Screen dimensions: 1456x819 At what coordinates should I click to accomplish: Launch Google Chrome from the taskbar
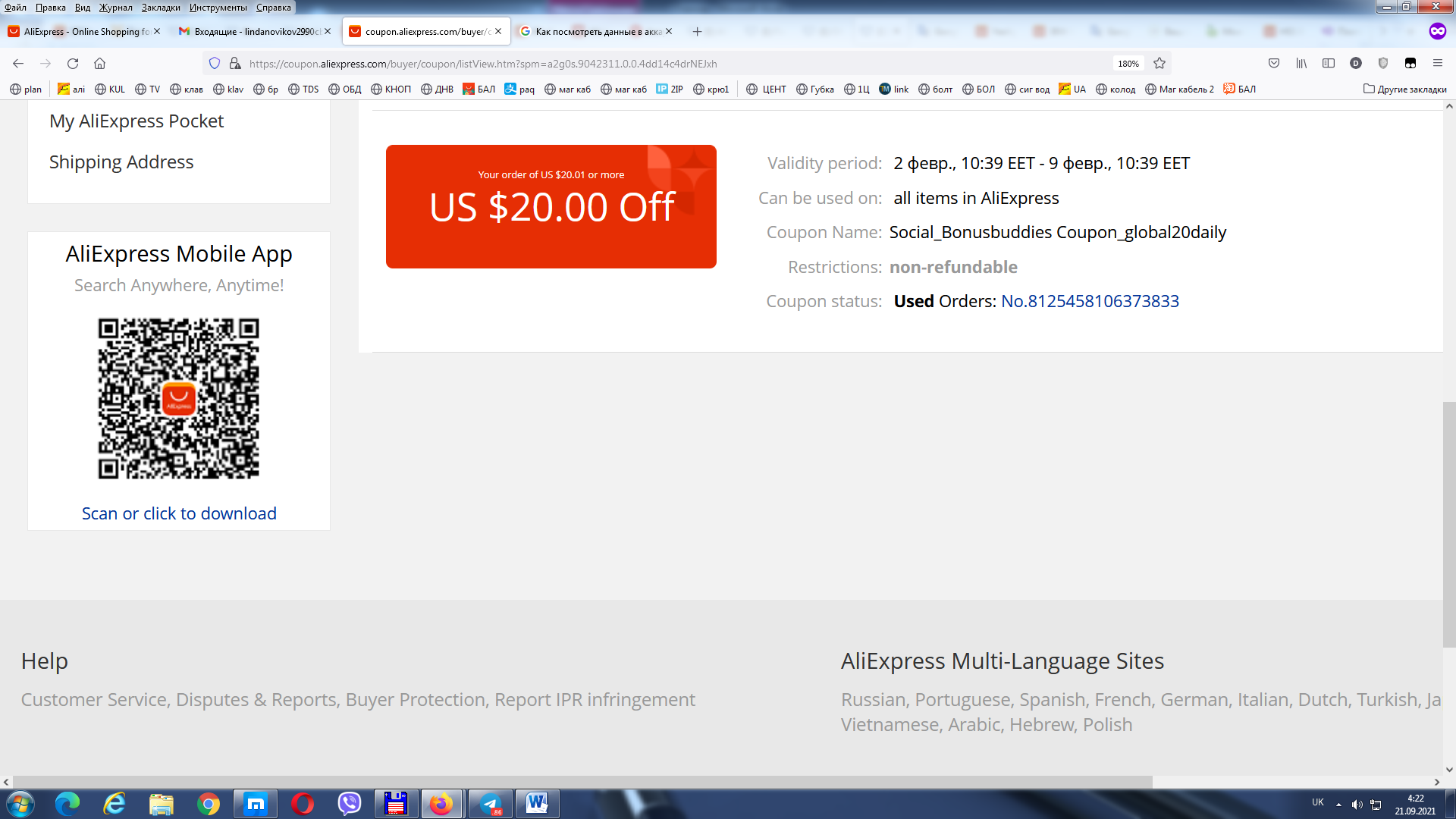click(209, 804)
